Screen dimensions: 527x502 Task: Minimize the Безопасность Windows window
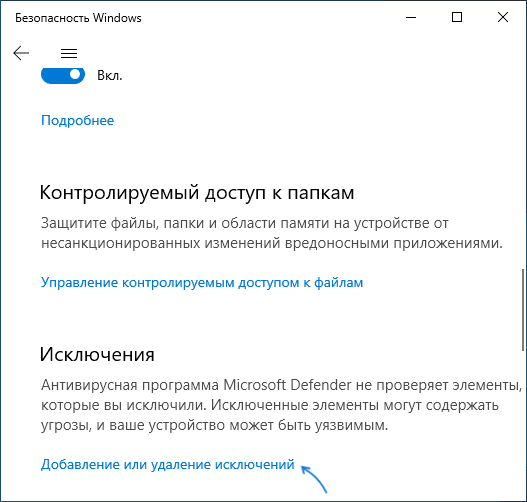pos(411,17)
